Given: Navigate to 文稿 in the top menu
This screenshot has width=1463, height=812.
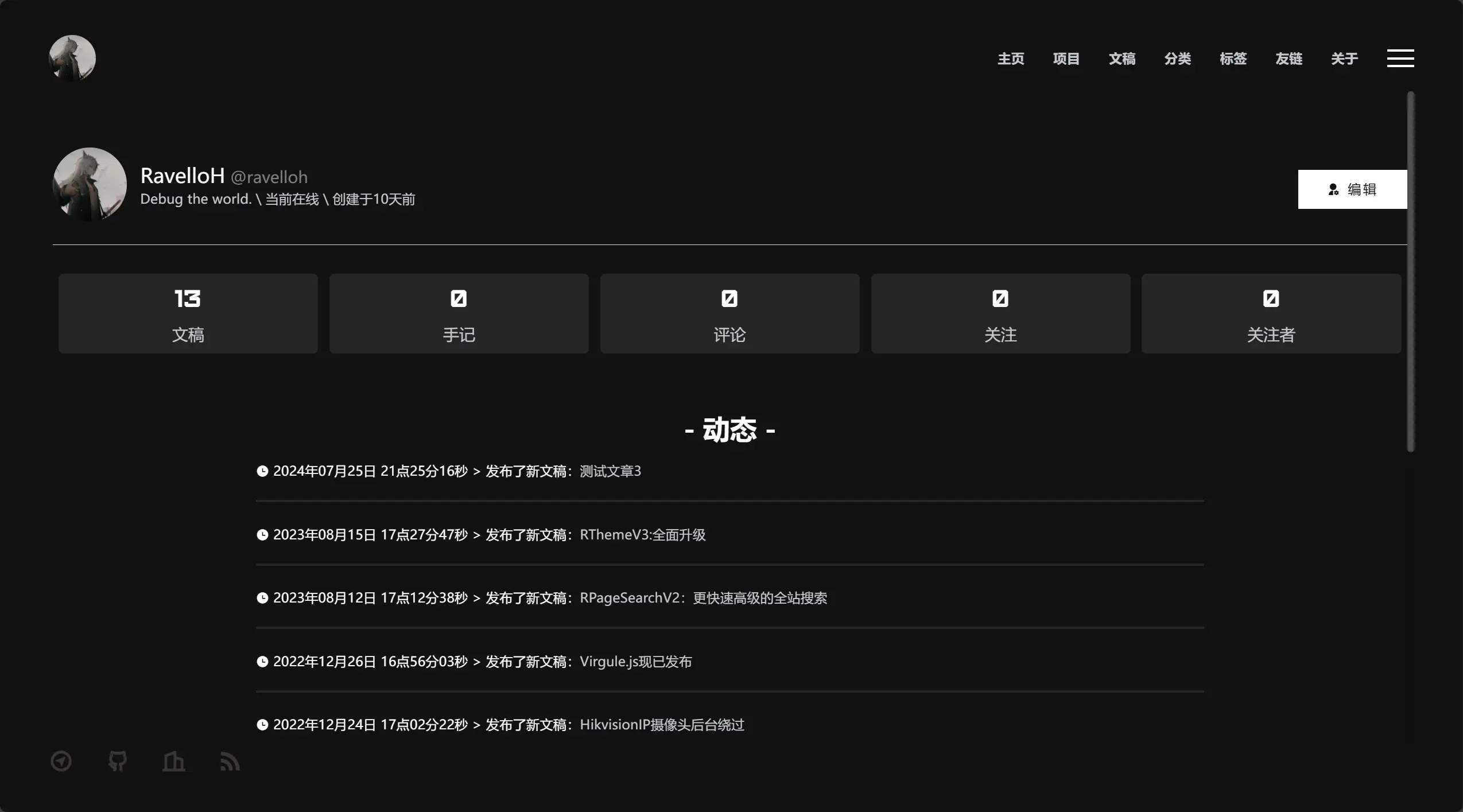Looking at the screenshot, I should [1121, 59].
